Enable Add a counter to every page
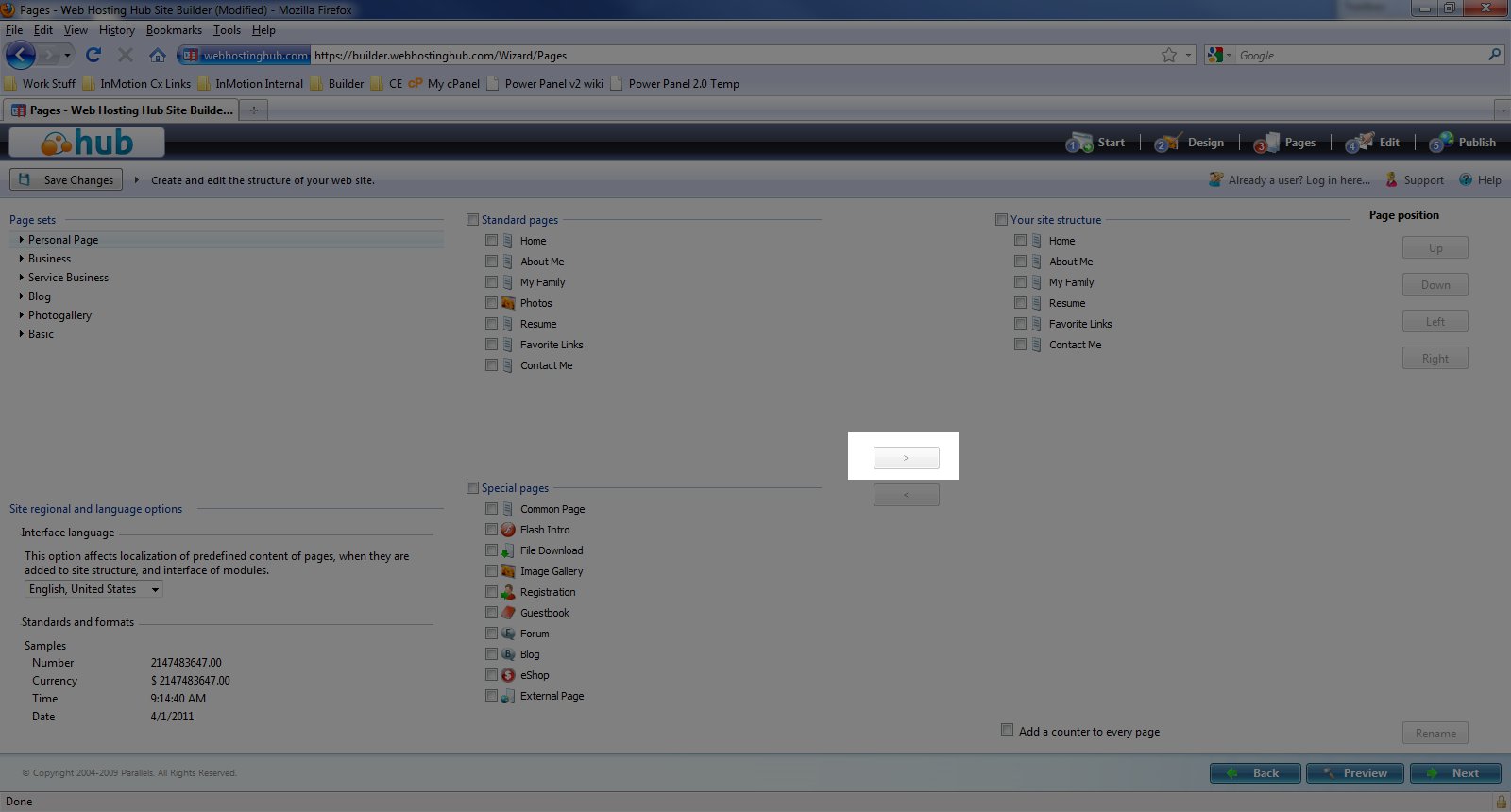 [1007, 730]
